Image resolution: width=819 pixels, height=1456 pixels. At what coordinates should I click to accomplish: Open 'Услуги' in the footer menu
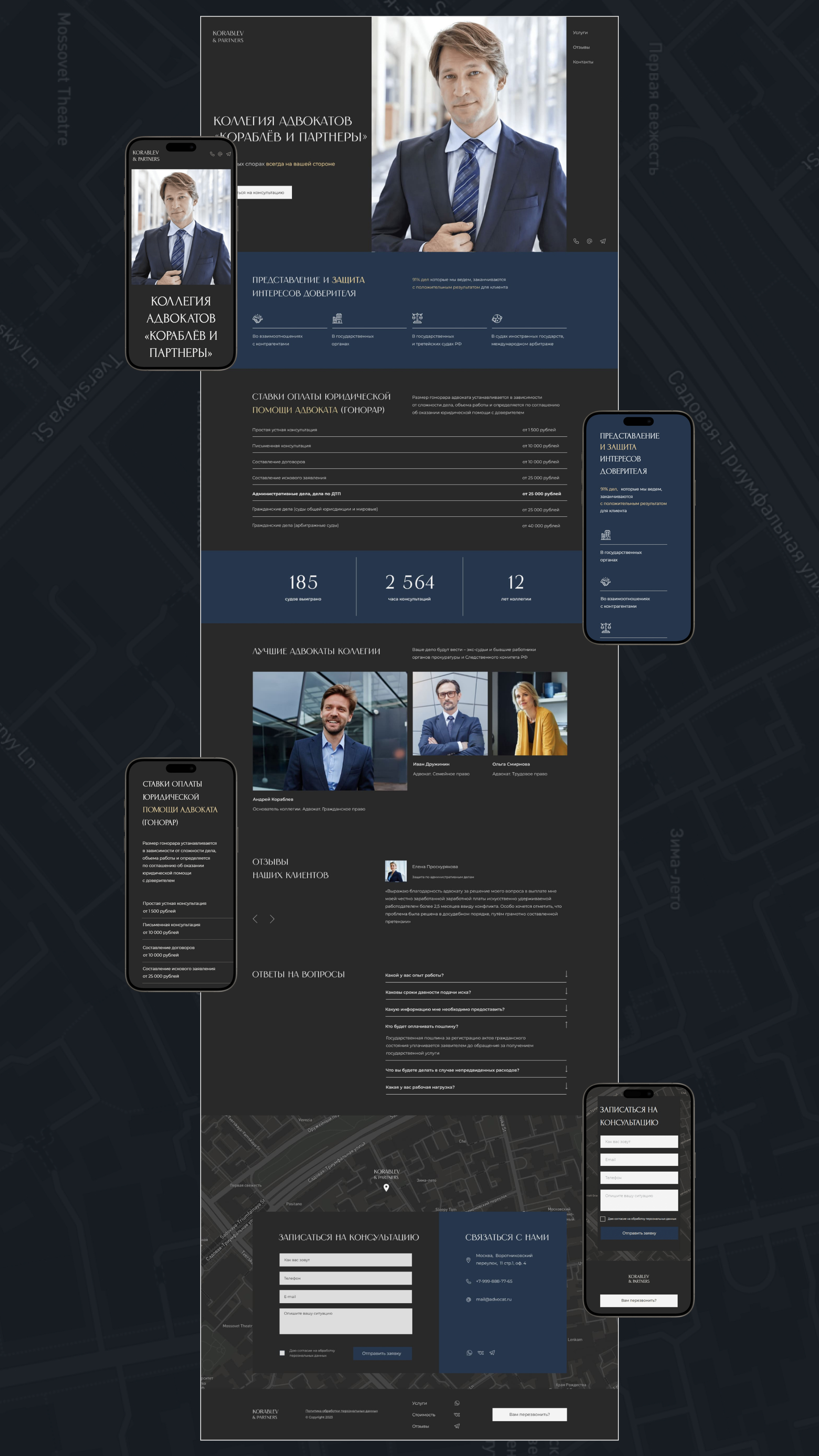[419, 1403]
